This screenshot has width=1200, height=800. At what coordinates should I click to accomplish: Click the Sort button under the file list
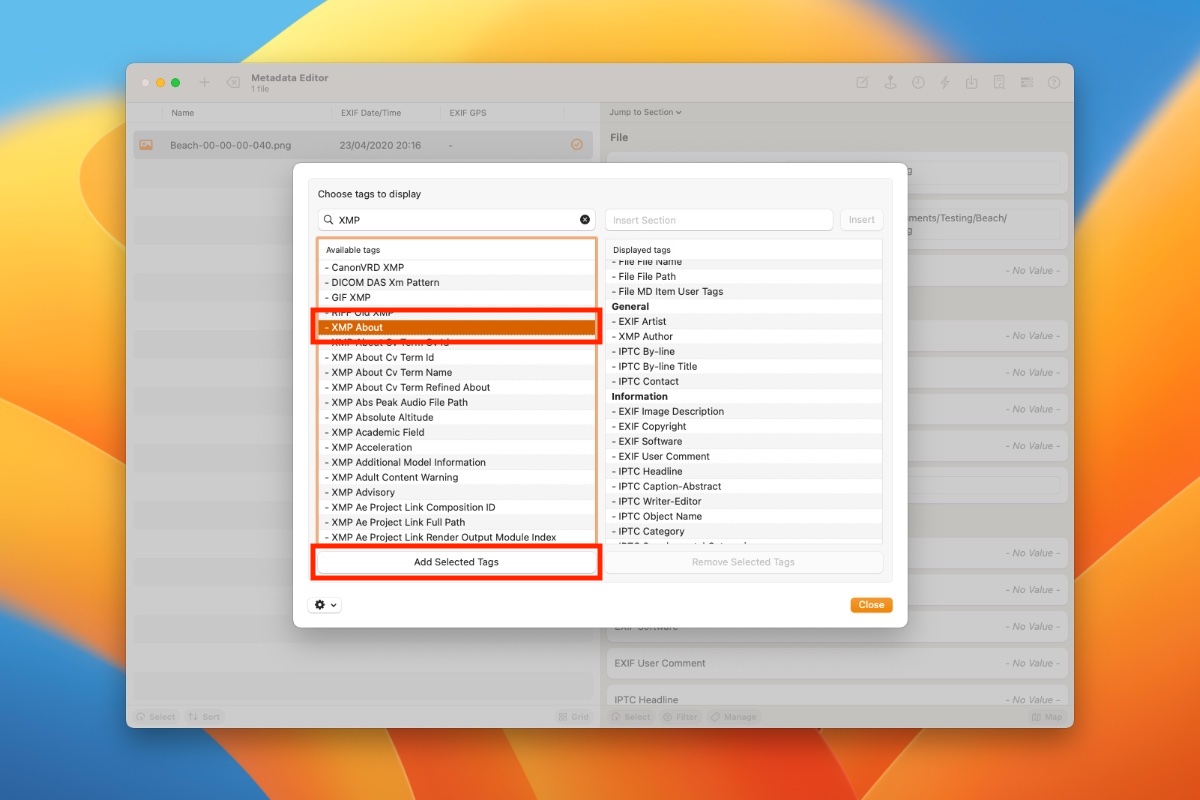coord(205,717)
